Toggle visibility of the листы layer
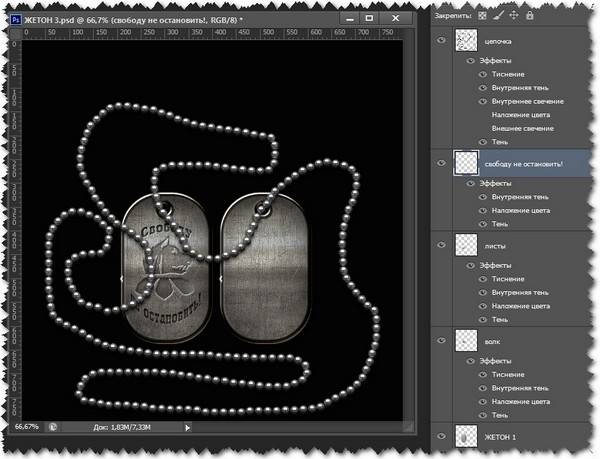The width and height of the screenshot is (600, 459). tap(441, 243)
